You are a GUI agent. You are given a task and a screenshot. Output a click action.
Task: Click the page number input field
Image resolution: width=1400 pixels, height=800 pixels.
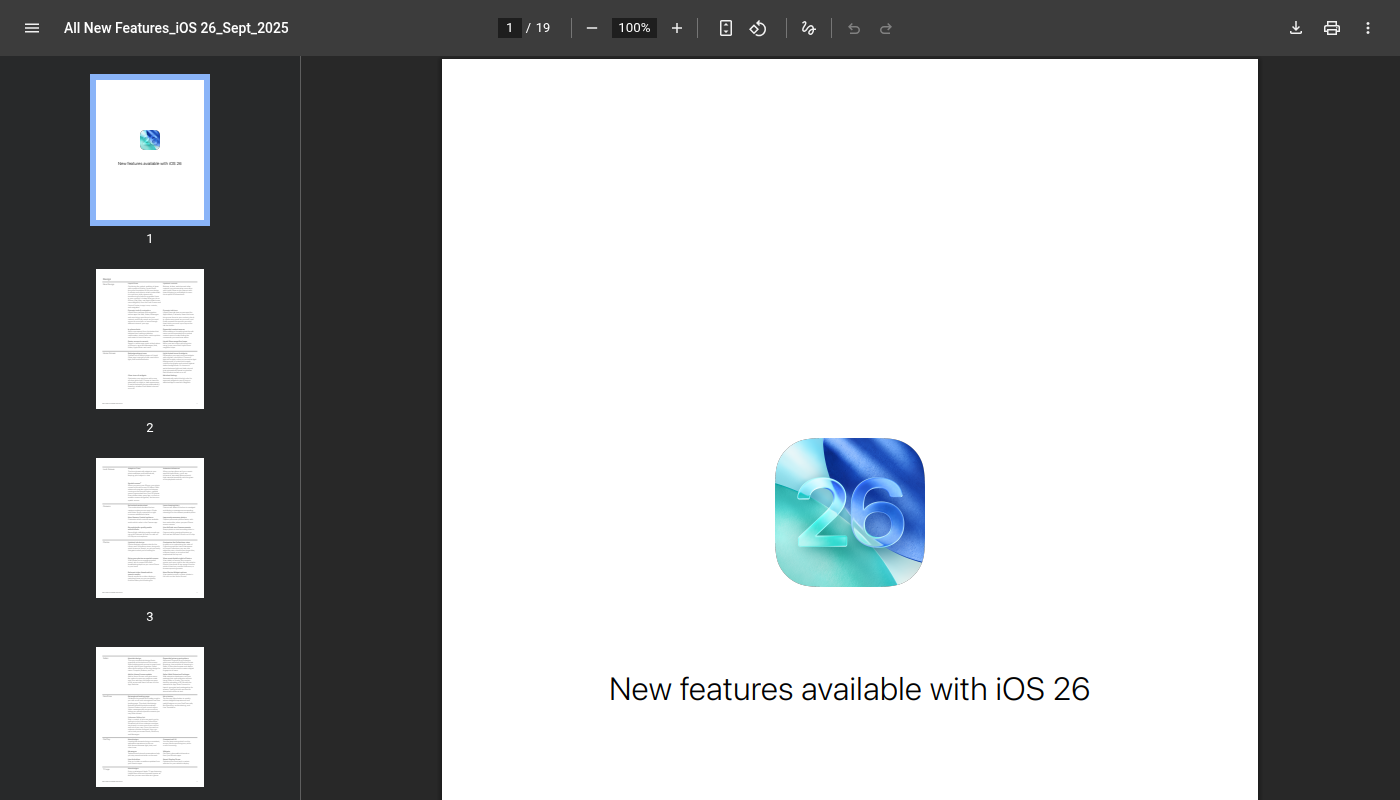pos(509,28)
